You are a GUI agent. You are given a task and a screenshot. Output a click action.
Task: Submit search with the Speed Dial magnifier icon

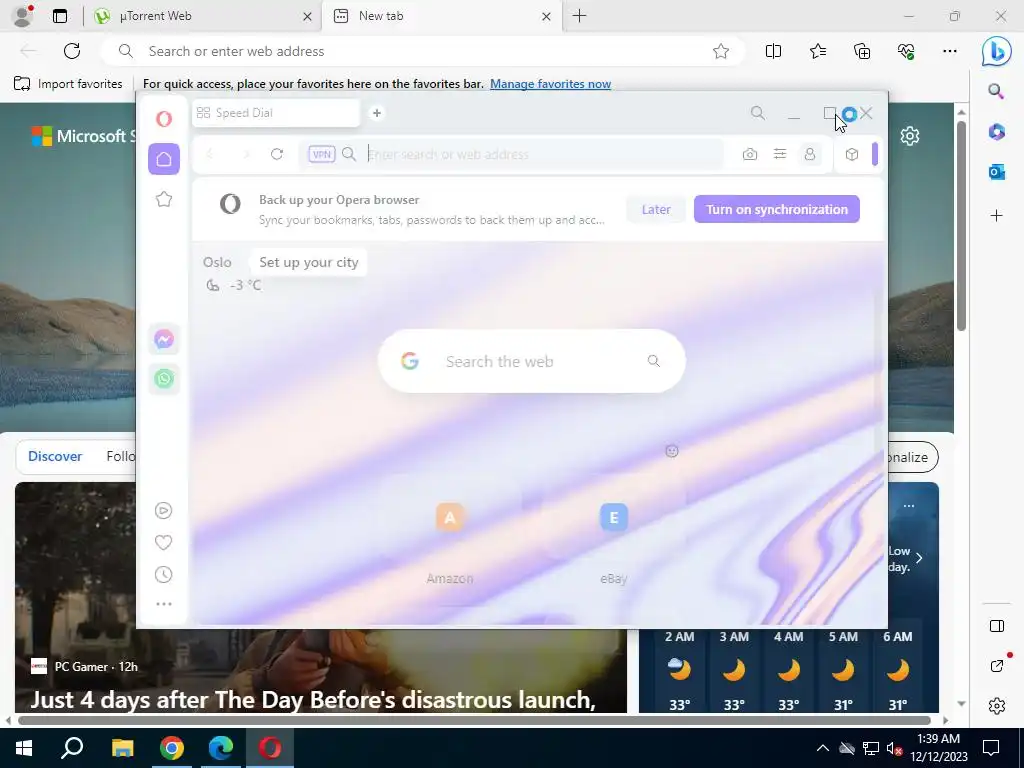coord(654,361)
